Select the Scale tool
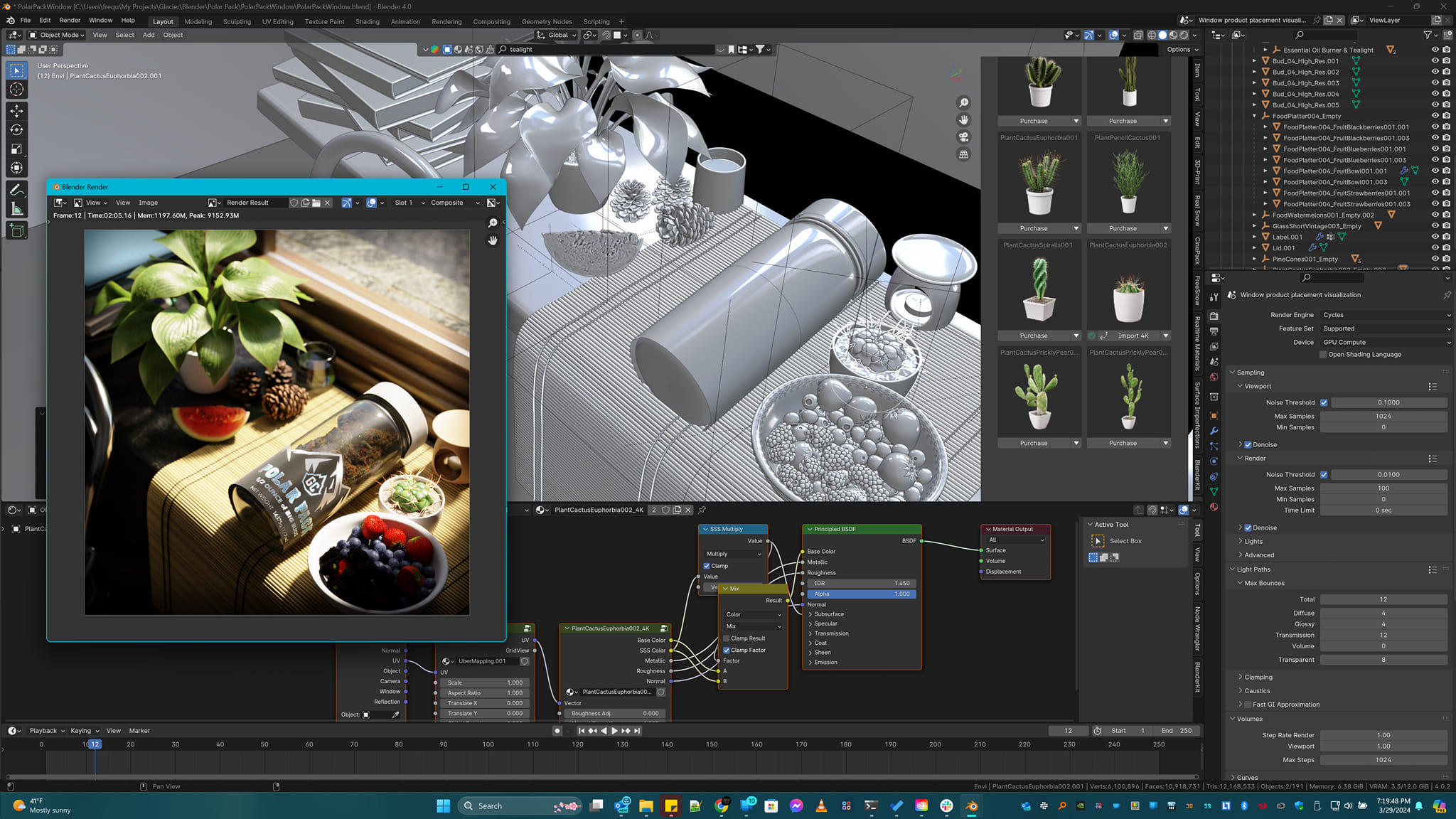Image resolution: width=1456 pixels, height=819 pixels. 17,149
